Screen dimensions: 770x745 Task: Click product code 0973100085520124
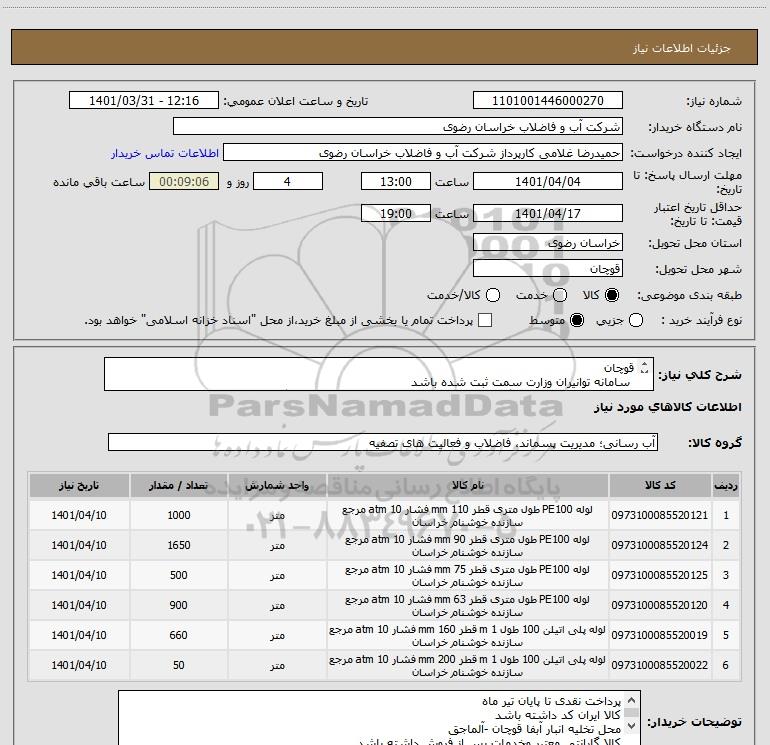pos(660,545)
